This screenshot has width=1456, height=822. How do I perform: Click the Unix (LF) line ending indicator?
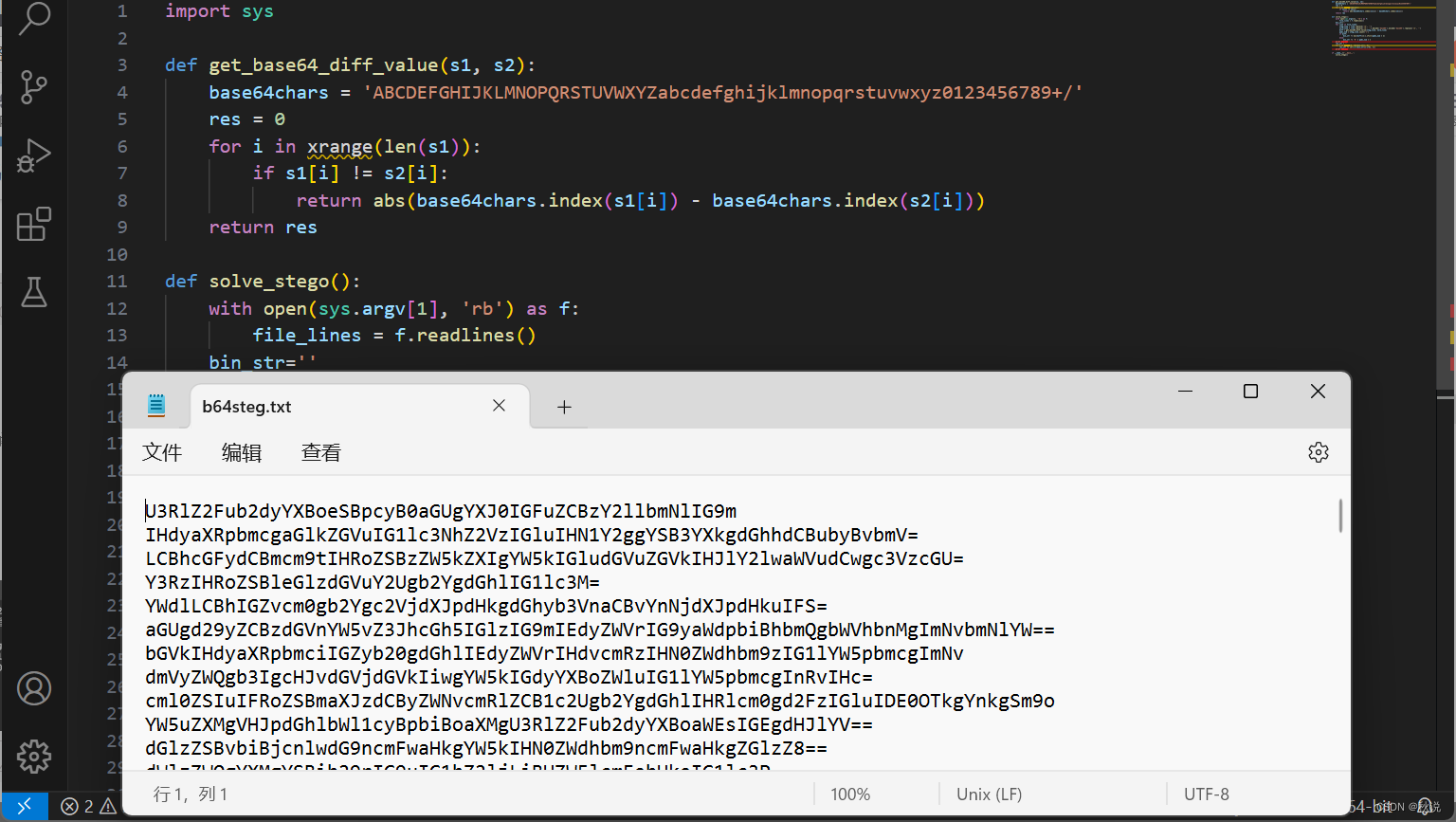[x=990, y=795]
